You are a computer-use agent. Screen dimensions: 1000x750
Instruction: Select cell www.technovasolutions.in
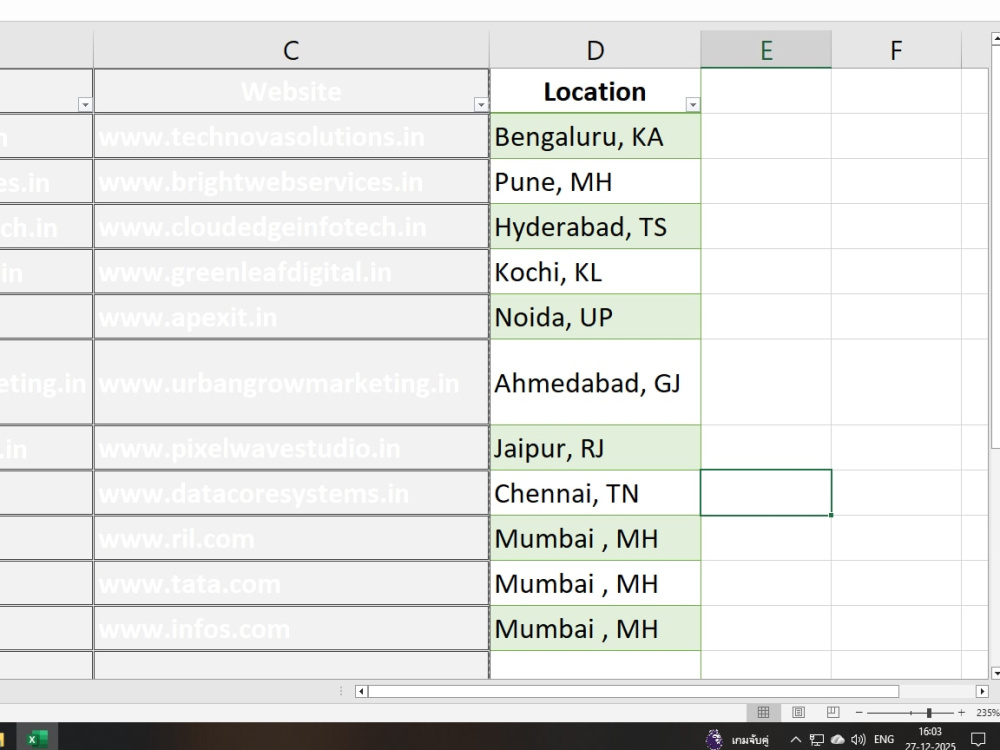tap(291, 136)
